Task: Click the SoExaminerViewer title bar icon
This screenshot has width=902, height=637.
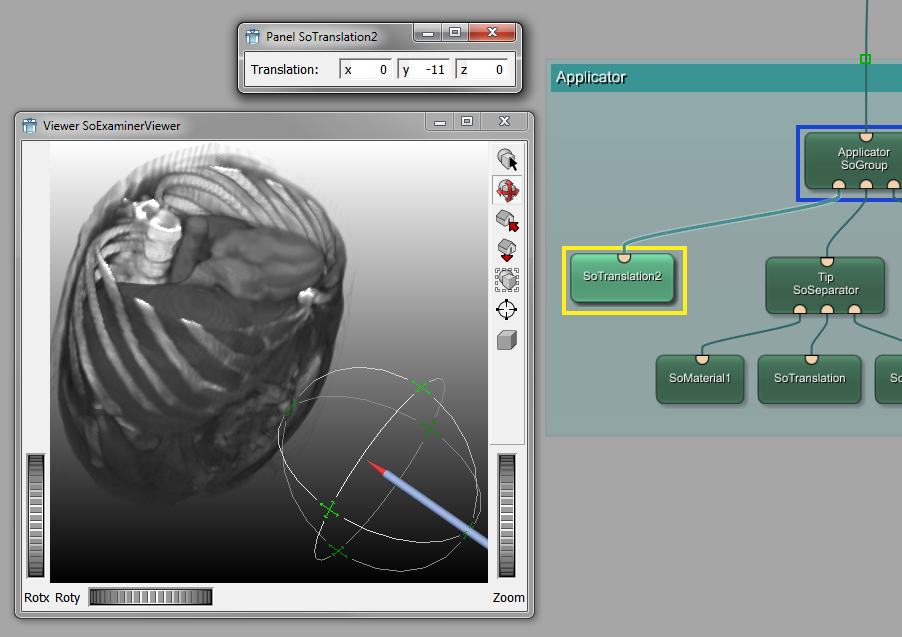Action: [x=30, y=125]
